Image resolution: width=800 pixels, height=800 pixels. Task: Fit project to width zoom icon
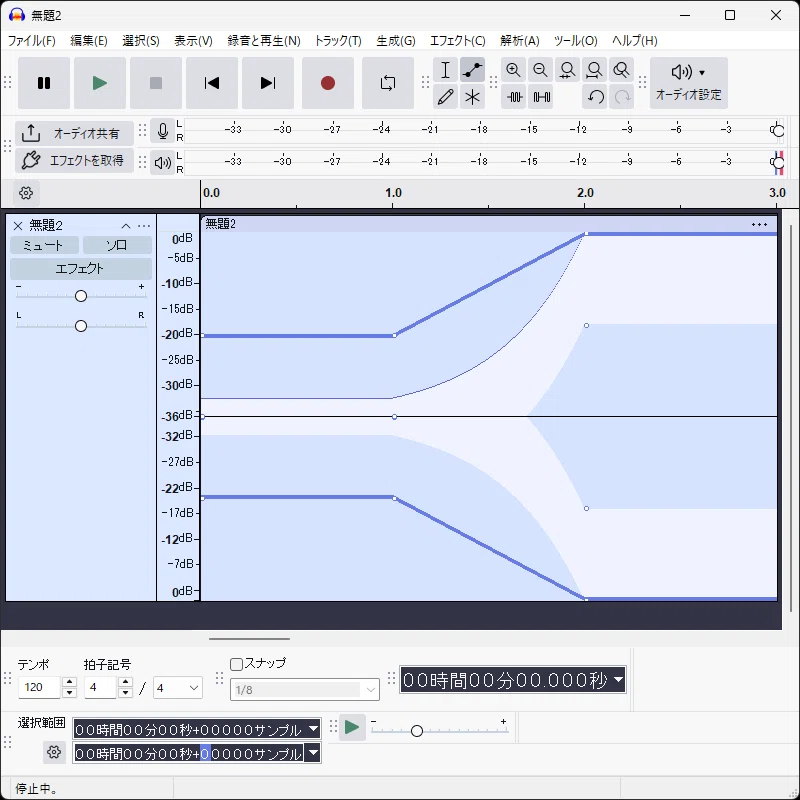(594, 70)
